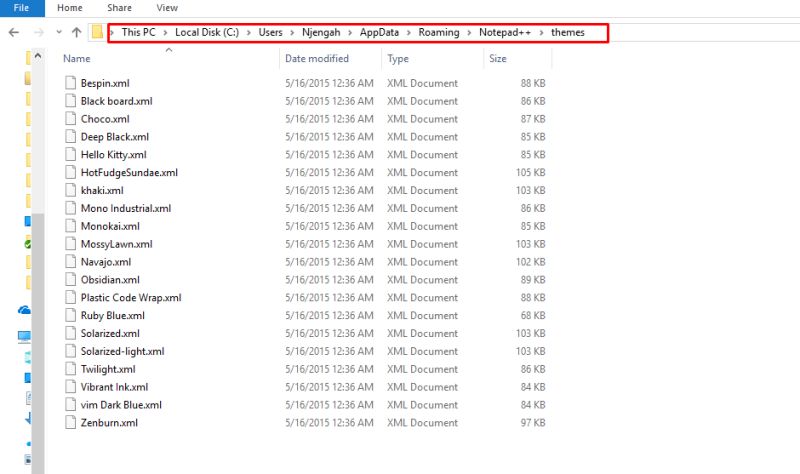Open the Share ribbon tab

coord(119,8)
